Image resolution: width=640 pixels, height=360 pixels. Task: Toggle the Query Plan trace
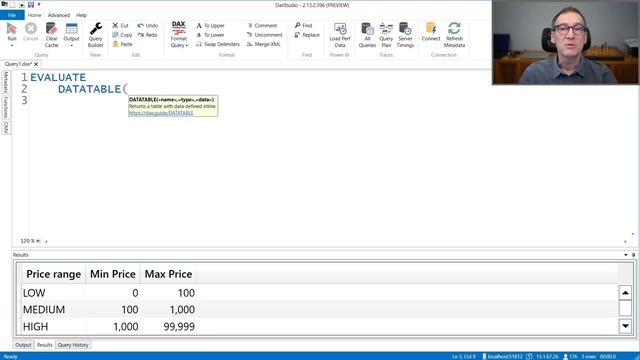[x=386, y=35]
